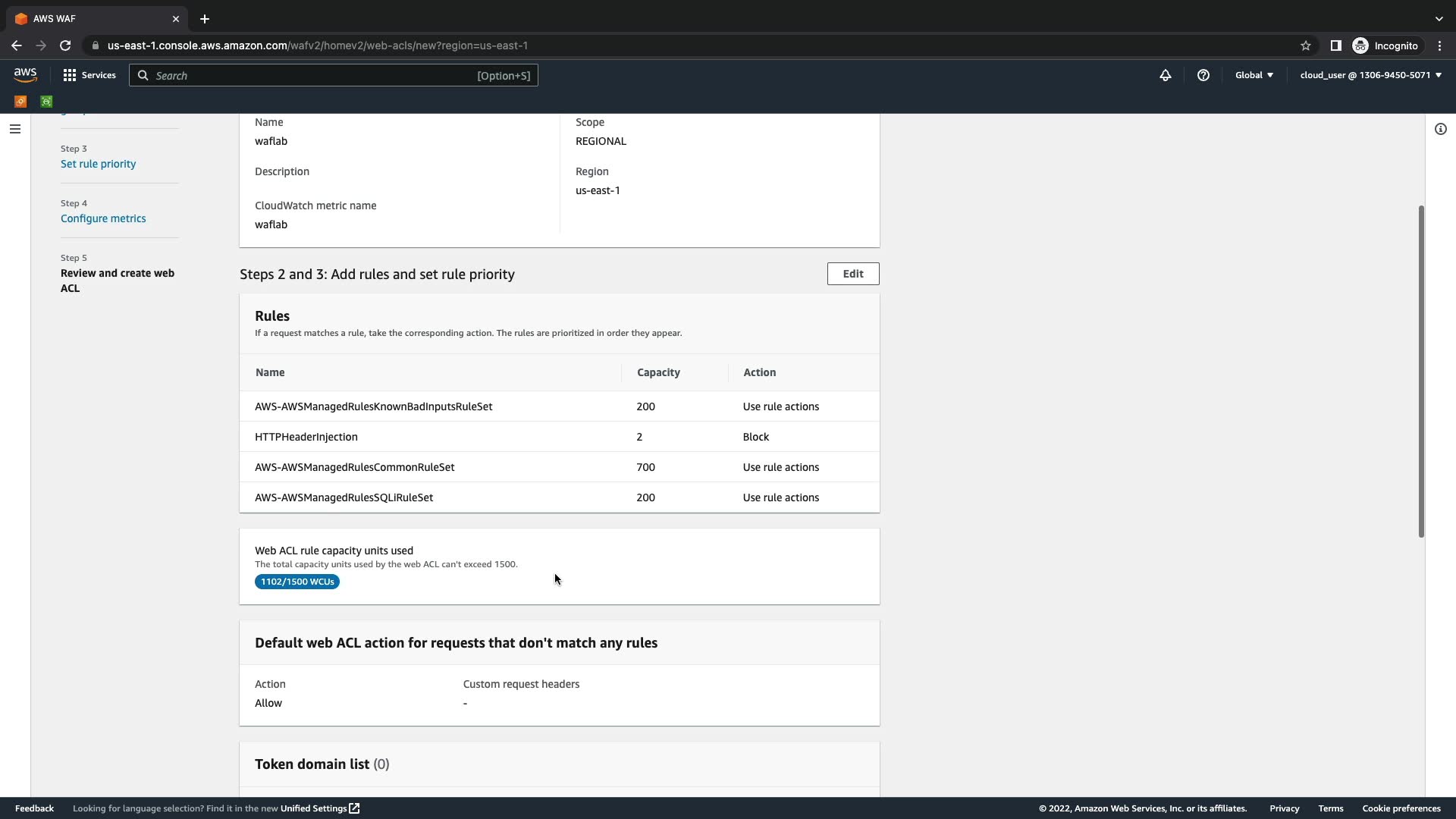Expand the cloud_user account dropdown

(1370, 75)
